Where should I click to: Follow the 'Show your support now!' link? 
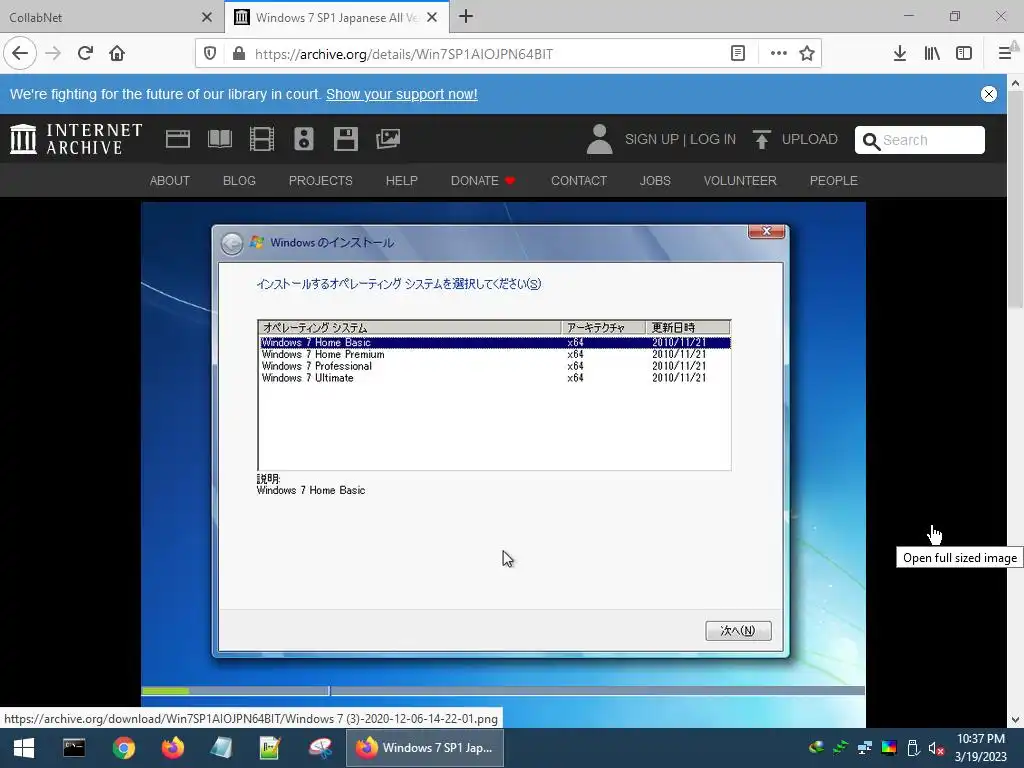(402, 94)
